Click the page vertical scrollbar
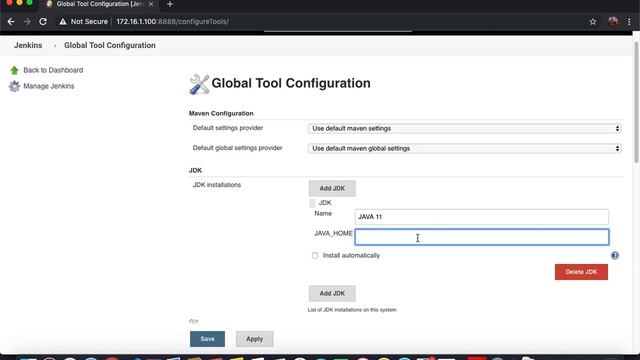 (636, 102)
